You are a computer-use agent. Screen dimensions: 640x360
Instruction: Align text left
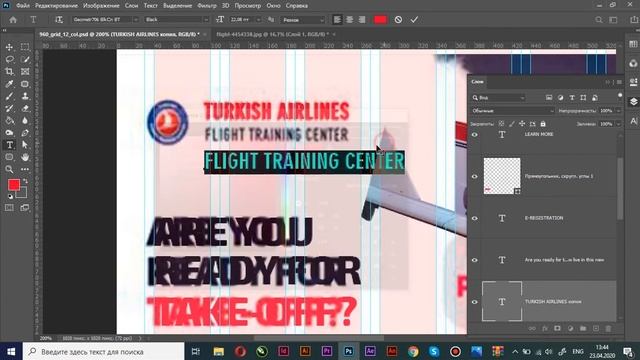coord(337,20)
